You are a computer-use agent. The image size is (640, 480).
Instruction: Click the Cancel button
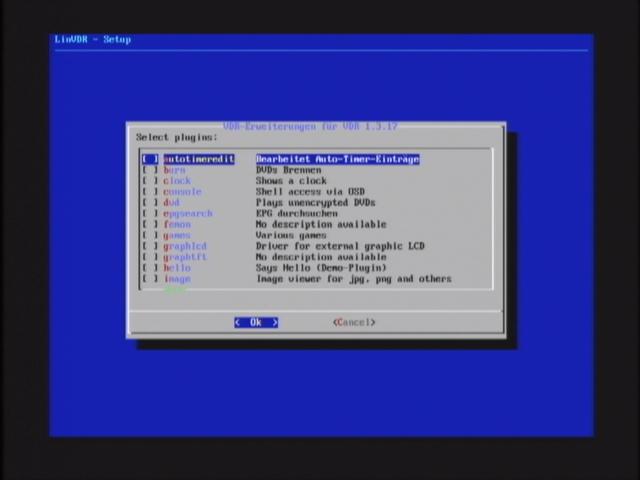pos(354,322)
